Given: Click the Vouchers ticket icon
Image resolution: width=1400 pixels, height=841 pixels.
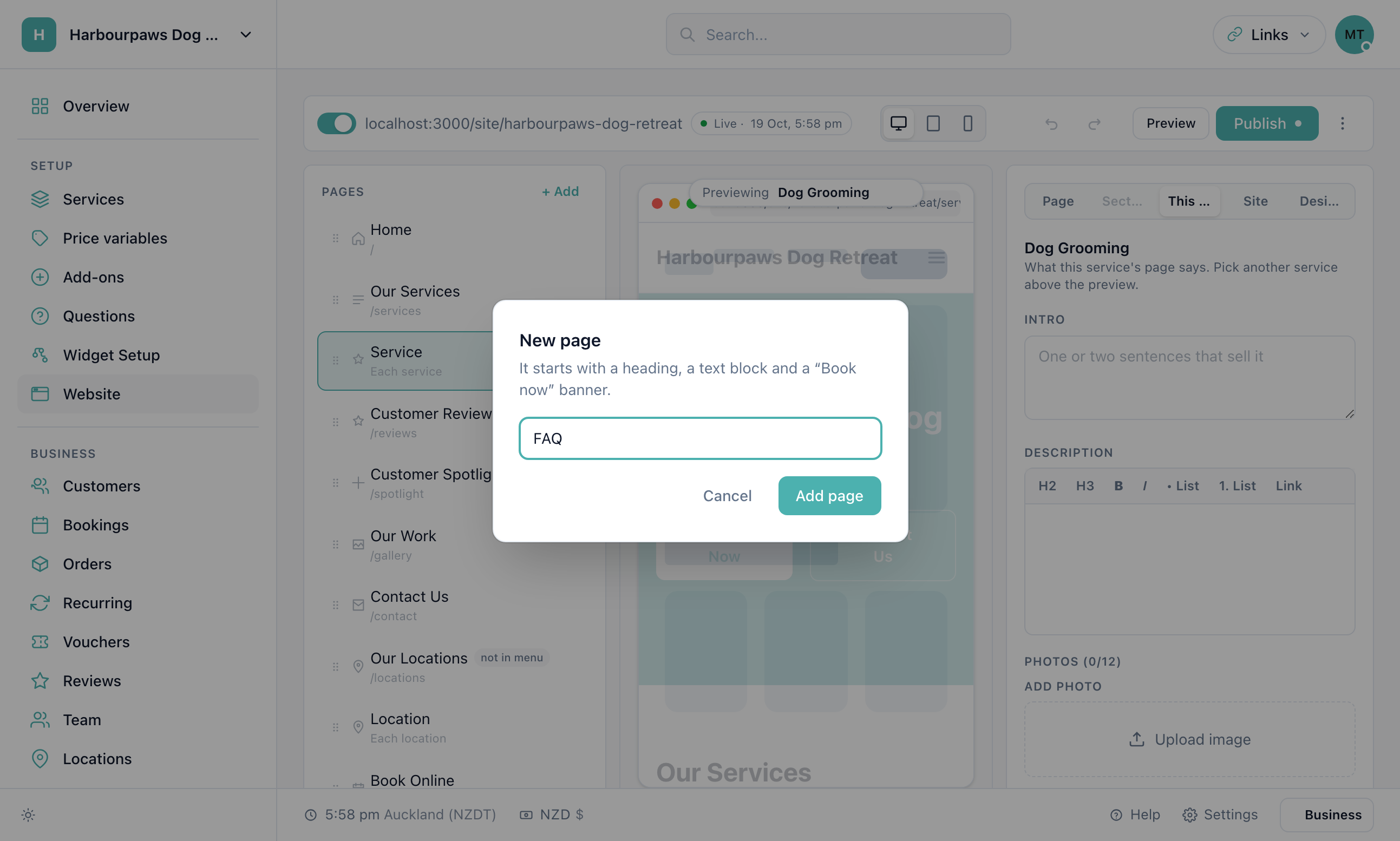Looking at the screenshot, I should [x=40, y=641].
